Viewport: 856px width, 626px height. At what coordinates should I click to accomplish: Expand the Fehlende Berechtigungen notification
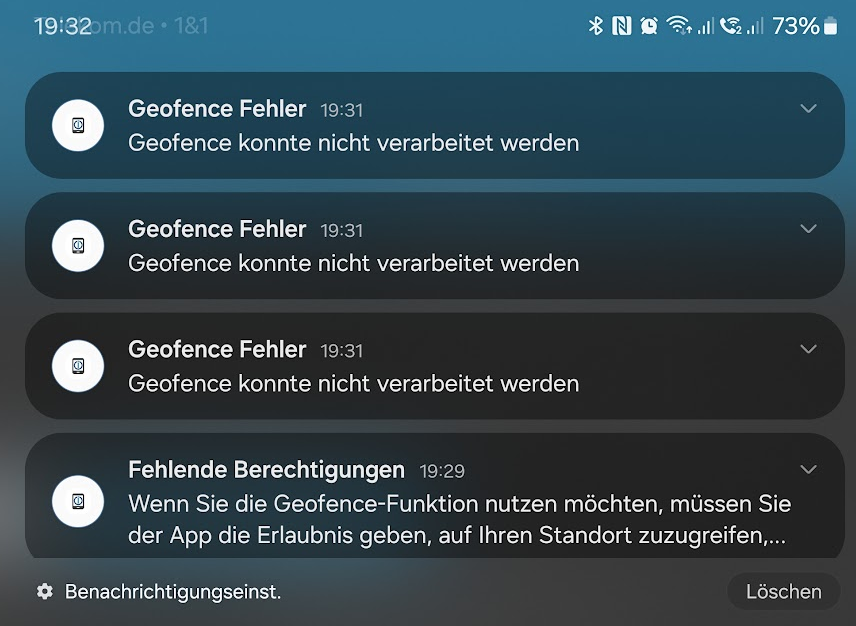(808, 469)
